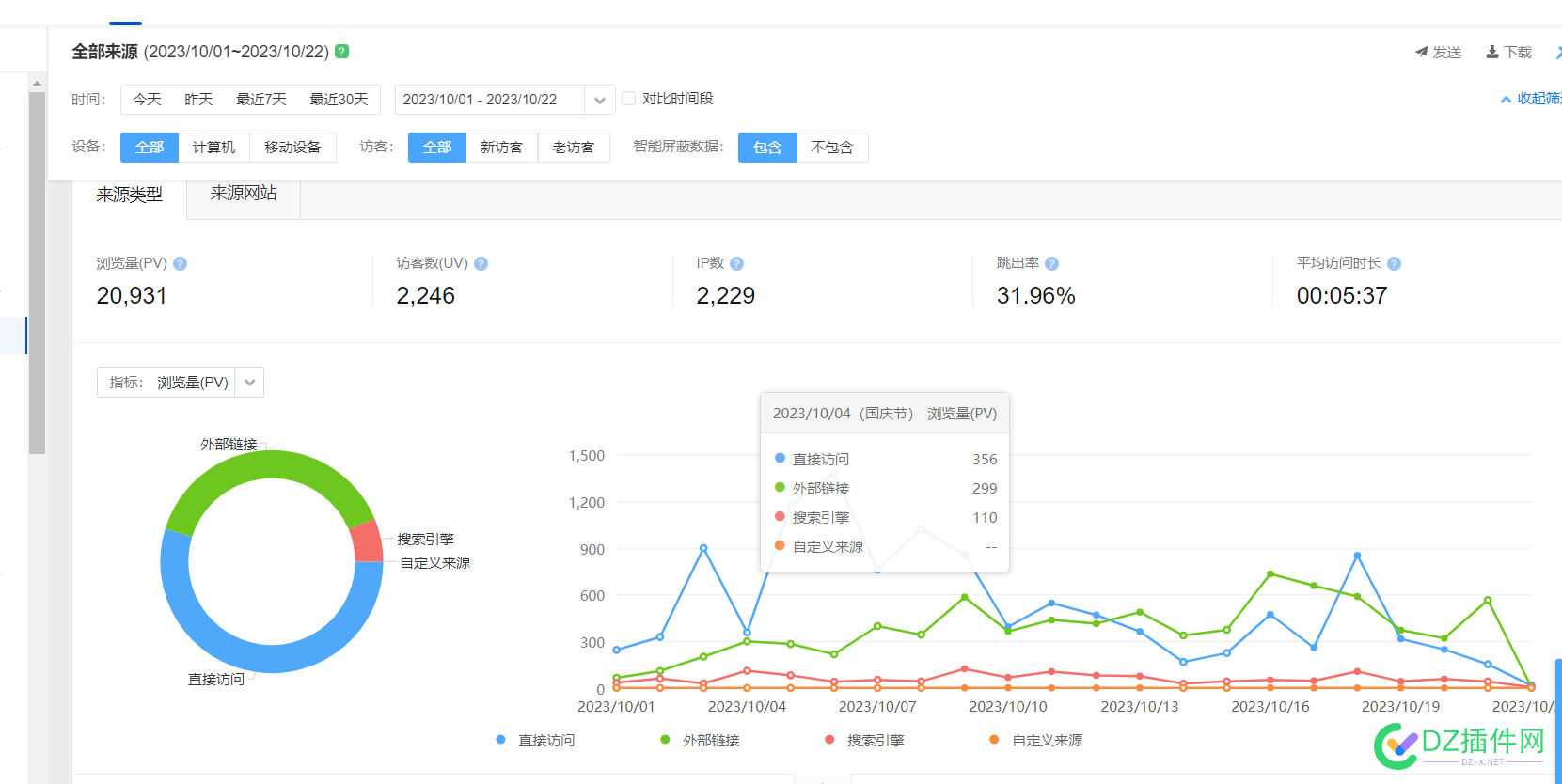The image size is (1562, 784).
Task: Select 昨天 time range
Action: pos(198,99)
